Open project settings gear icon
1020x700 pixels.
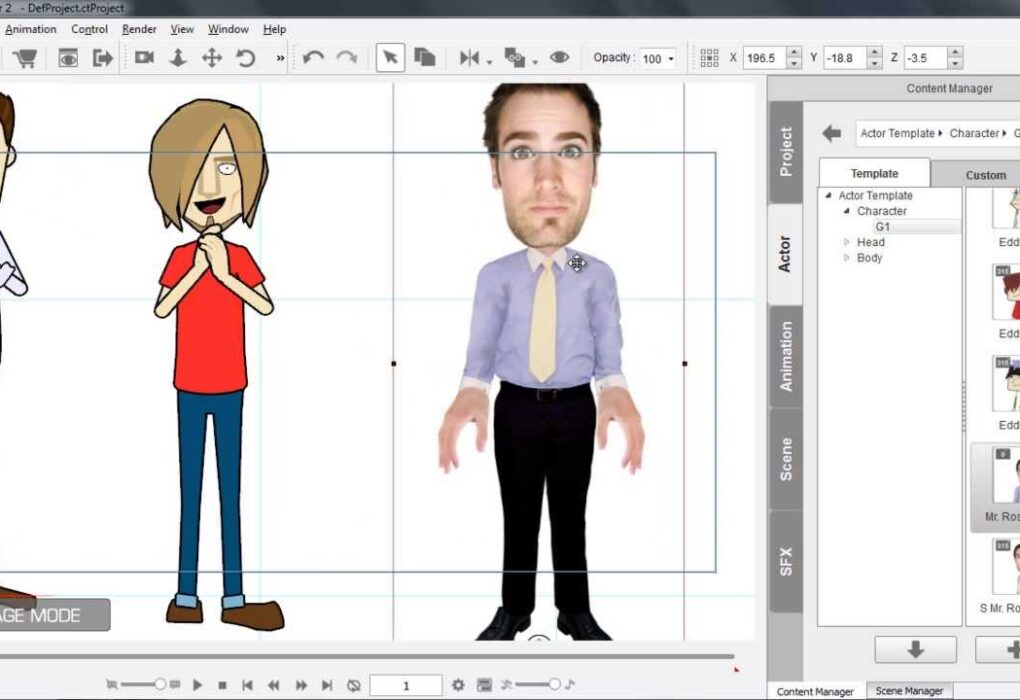pyautogui.click(x=458, y=684)
